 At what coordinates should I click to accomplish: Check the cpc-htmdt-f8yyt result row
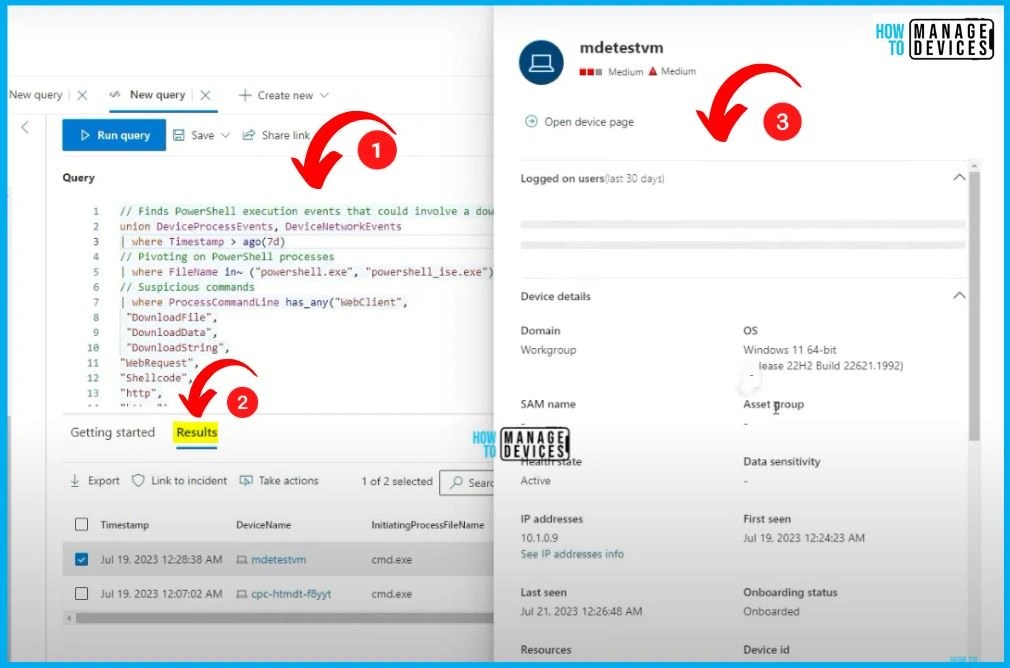82,593
